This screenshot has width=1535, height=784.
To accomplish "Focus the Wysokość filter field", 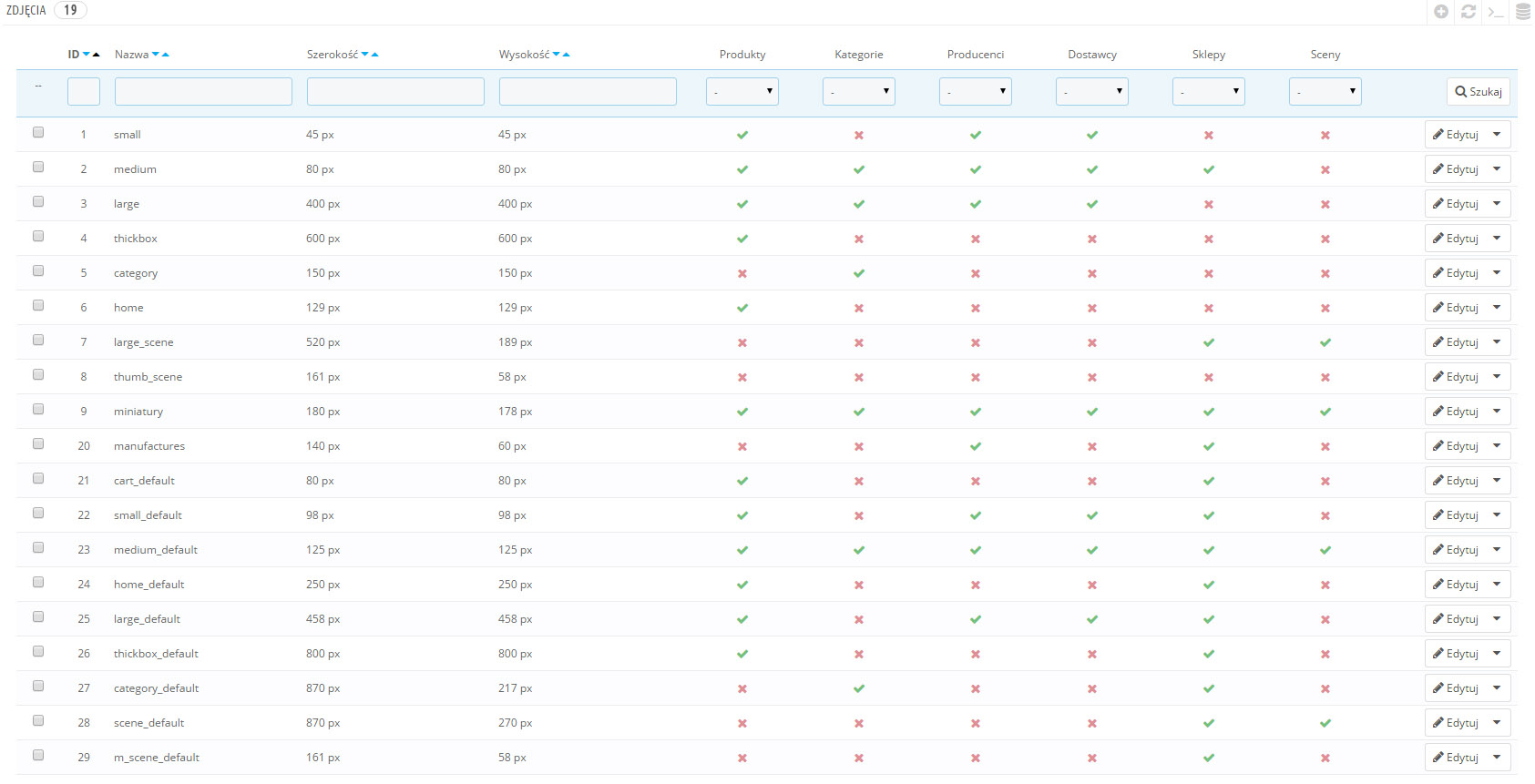I will point(588,91).
